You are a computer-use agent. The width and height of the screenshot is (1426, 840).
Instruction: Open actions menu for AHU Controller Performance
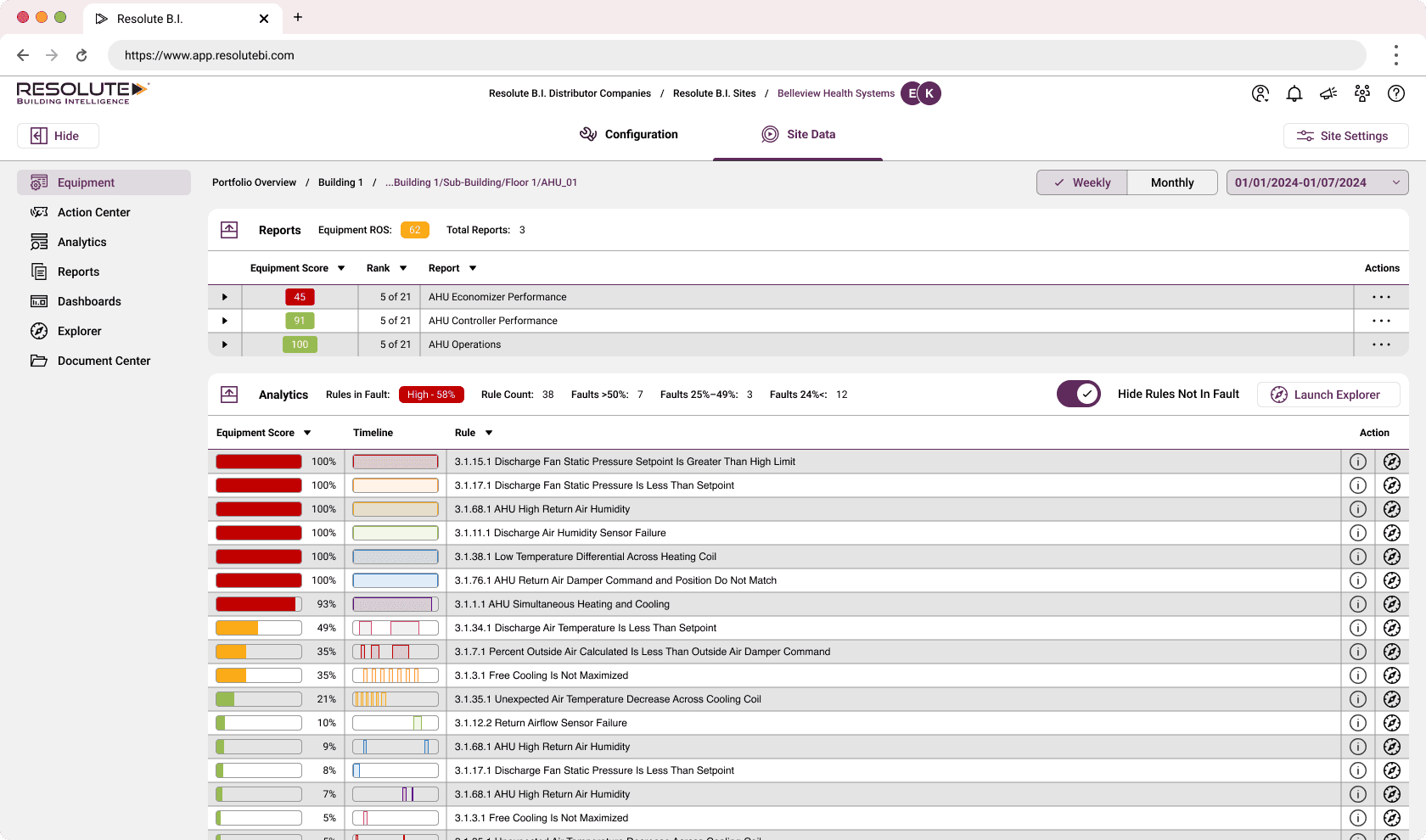(x=1381, y=321)
